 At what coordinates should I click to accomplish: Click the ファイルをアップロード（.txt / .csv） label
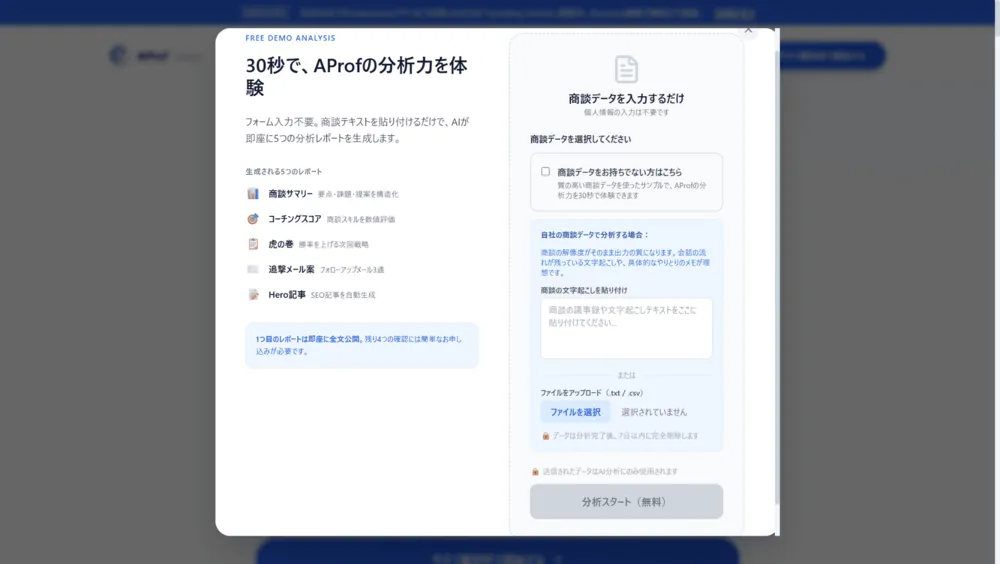pyautogui.click(x=592, y=393)
